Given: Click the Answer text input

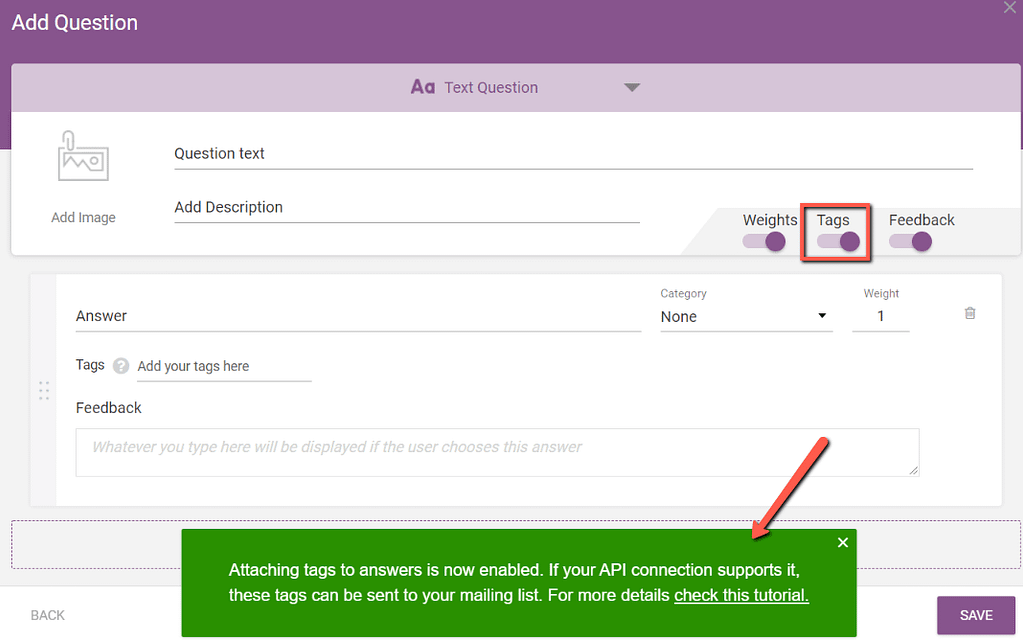Looking at the screenshot, I should 358,316.
